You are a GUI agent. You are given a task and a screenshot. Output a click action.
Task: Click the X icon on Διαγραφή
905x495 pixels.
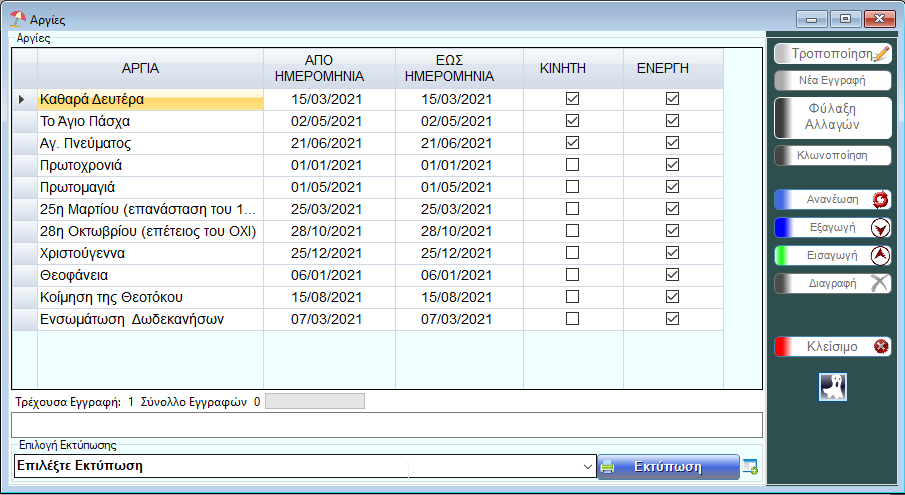[880, 283]
